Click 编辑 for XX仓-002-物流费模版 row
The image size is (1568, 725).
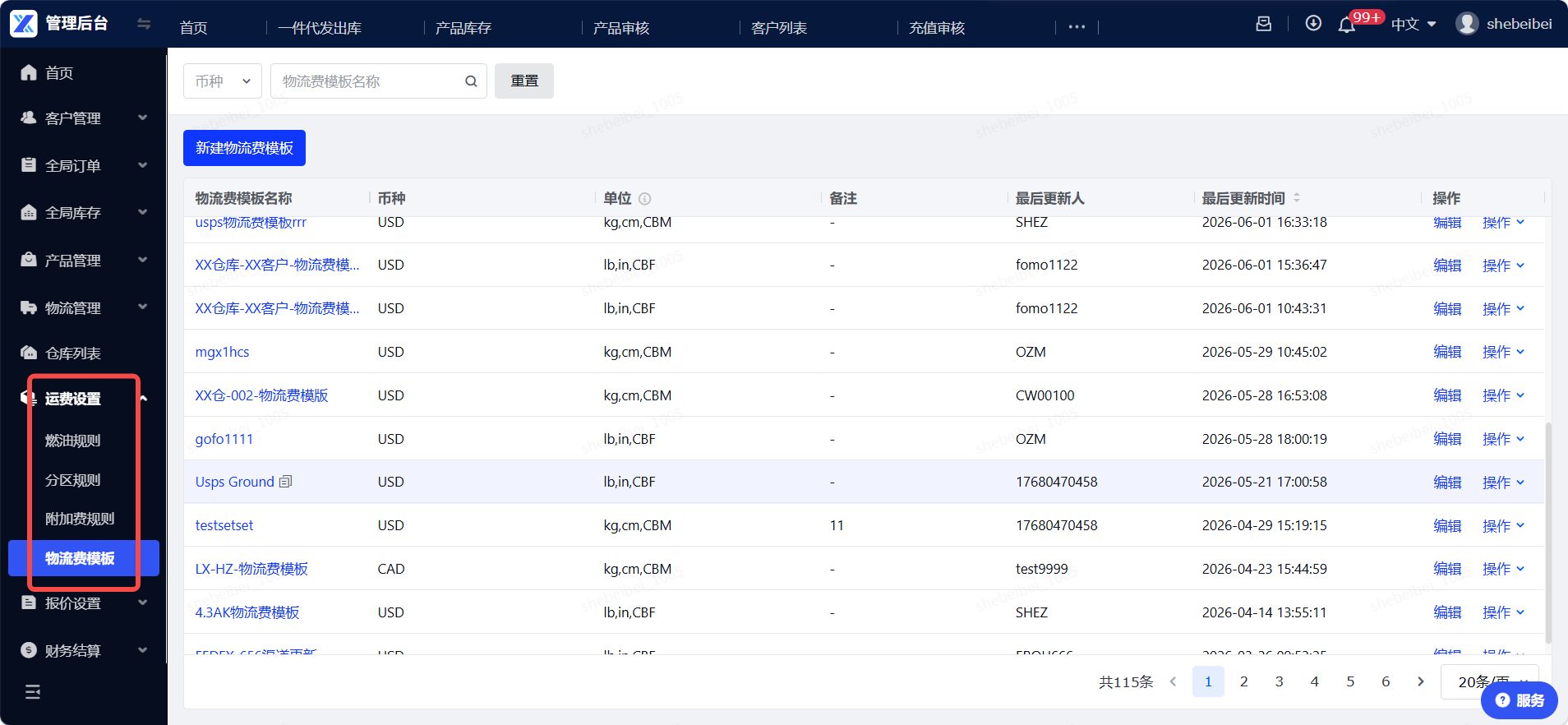pos(1447,395)
